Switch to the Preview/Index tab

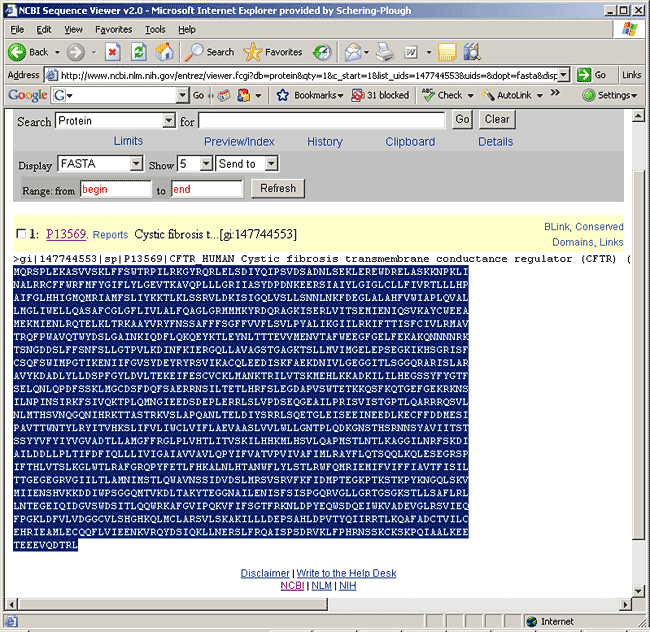click(x=239, y=142)
